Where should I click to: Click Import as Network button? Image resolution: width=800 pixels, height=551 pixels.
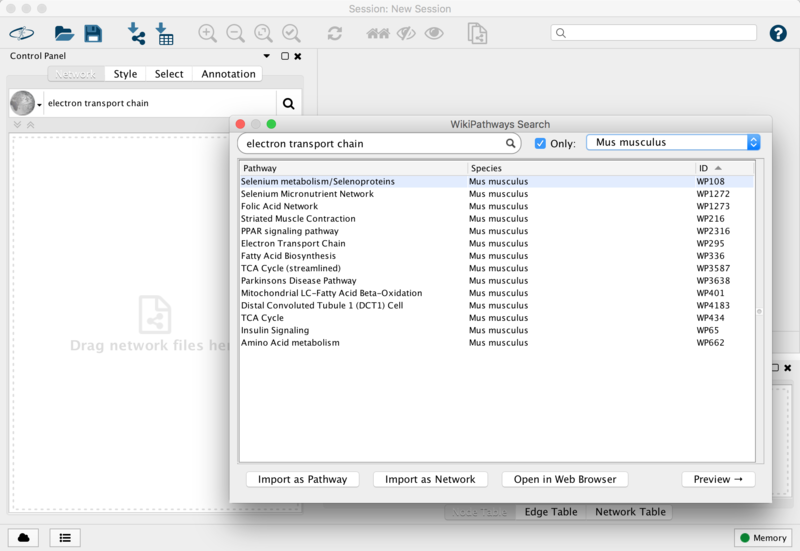point(430,480)
